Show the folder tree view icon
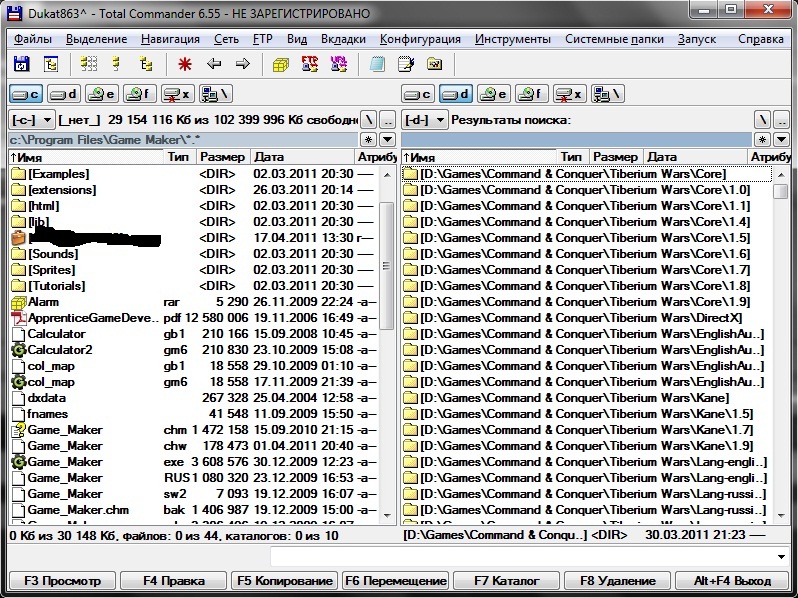 click(x=146, y=64)
